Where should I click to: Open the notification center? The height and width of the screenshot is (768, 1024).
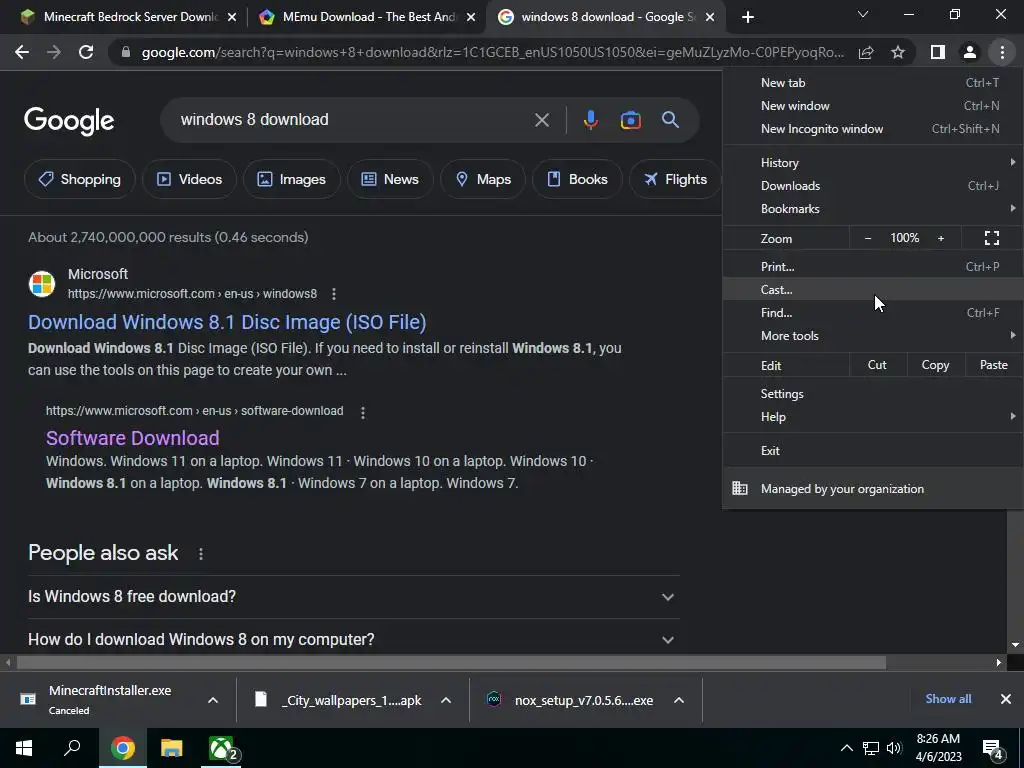point(993,749)
